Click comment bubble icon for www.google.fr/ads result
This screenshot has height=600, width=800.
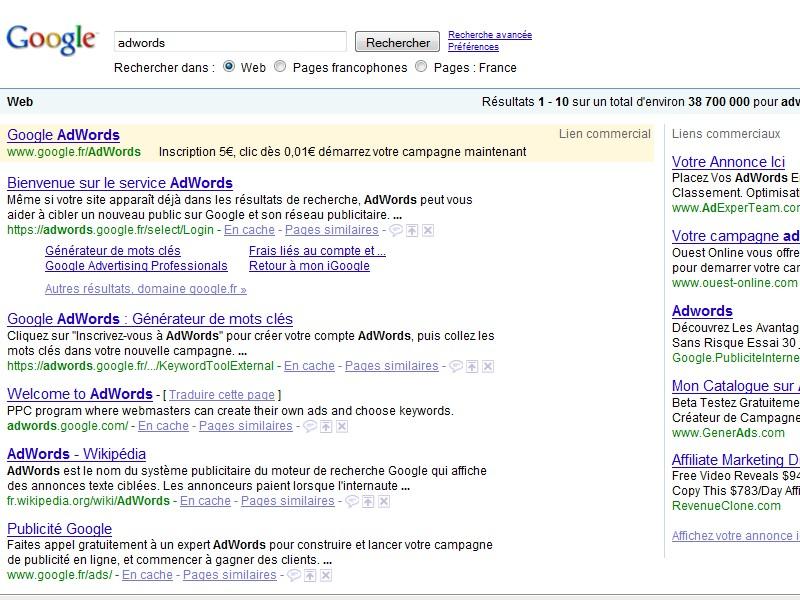294,576
